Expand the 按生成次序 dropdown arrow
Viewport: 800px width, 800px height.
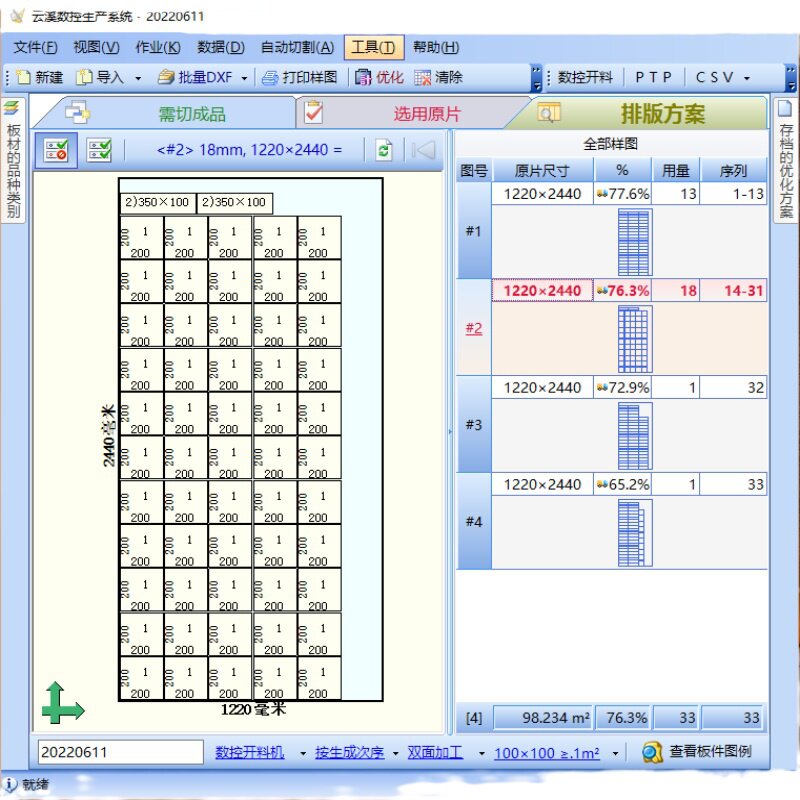[395, 753]
